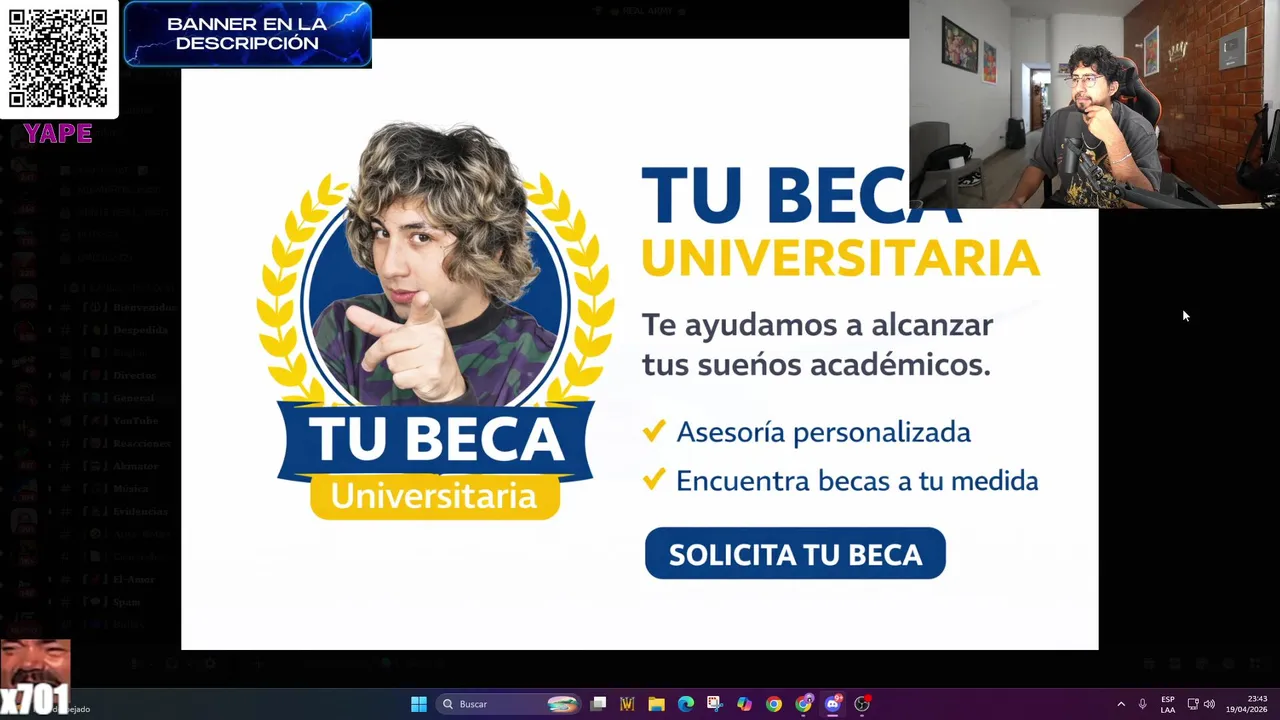Open Microsoft Edge from the taskbar

pyautogui.click(x=686, y=704)
